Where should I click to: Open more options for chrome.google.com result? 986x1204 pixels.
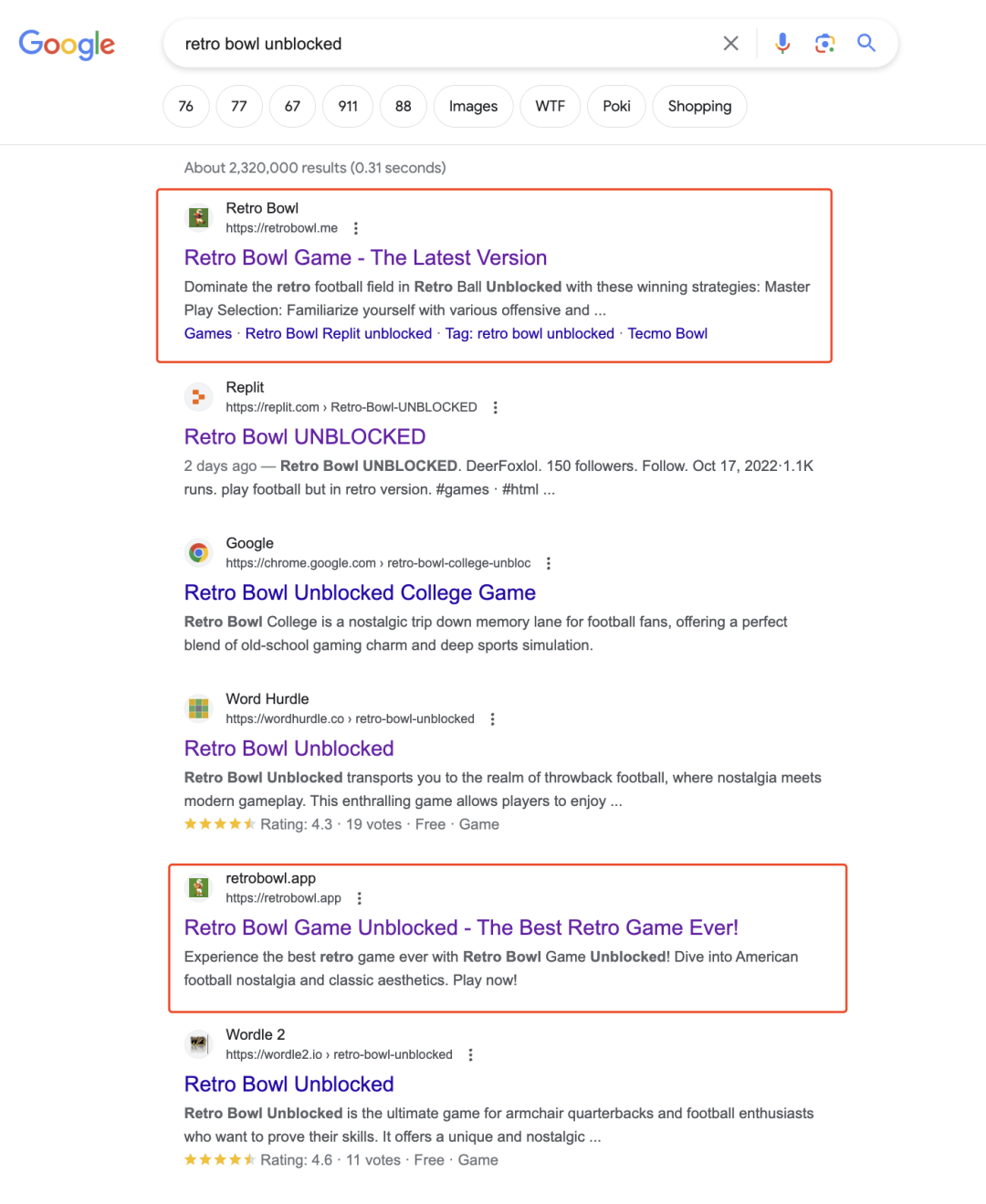click(549, 563)
